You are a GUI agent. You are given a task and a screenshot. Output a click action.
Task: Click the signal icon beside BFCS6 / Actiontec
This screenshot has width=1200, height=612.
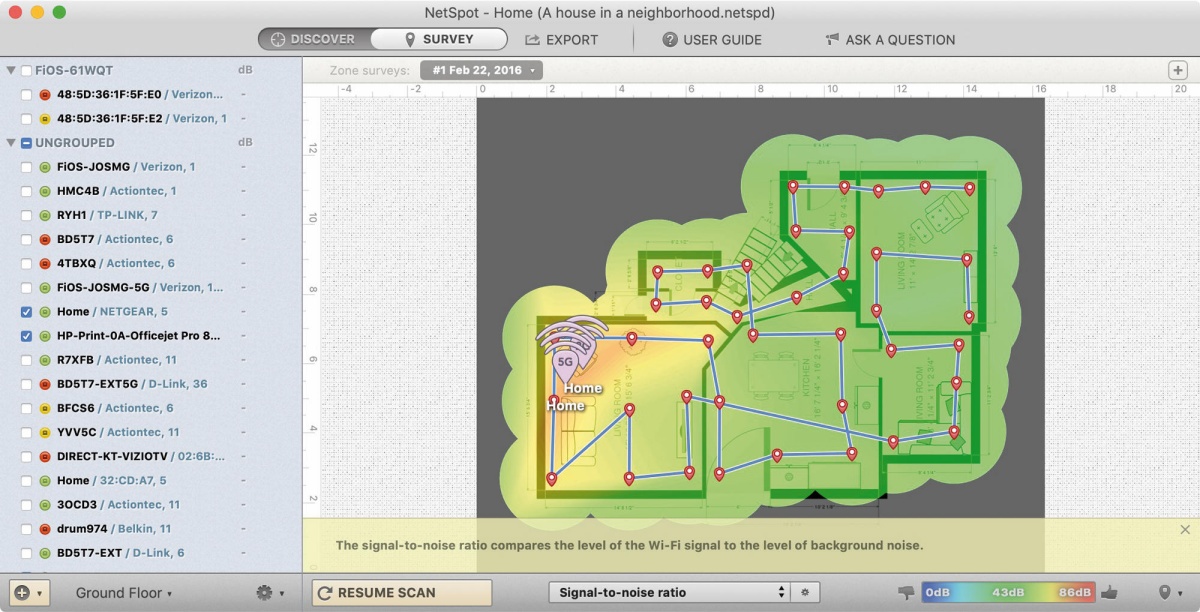tap(45, 408)
